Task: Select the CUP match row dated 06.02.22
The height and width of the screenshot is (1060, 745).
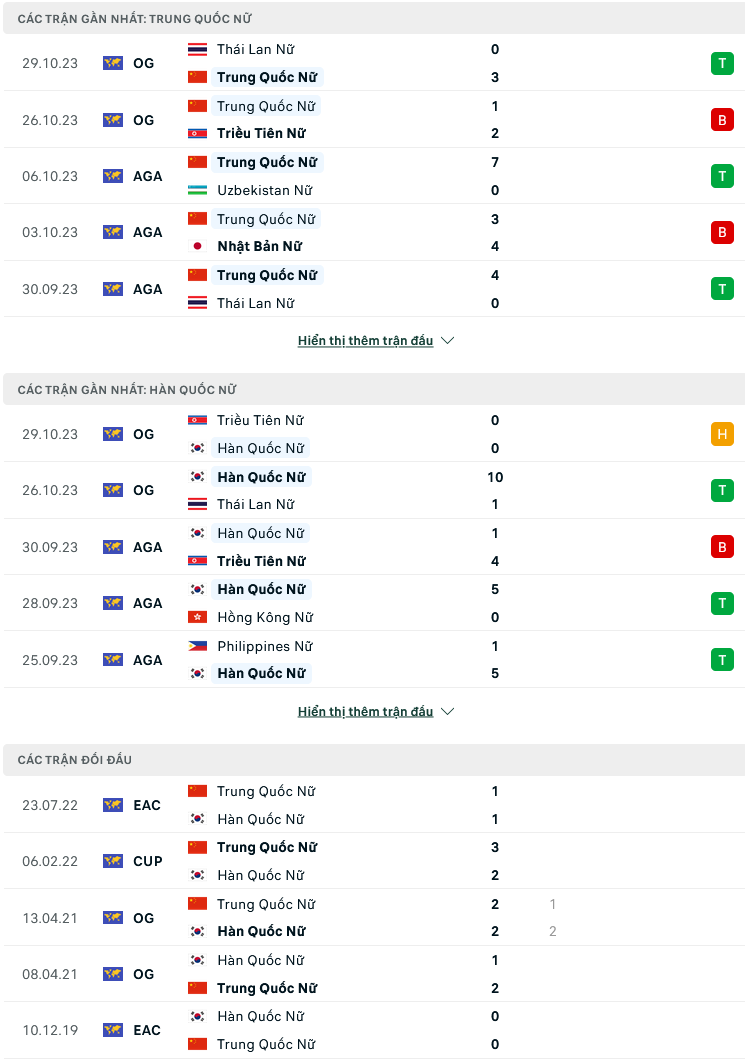Action: pos(374,861)
